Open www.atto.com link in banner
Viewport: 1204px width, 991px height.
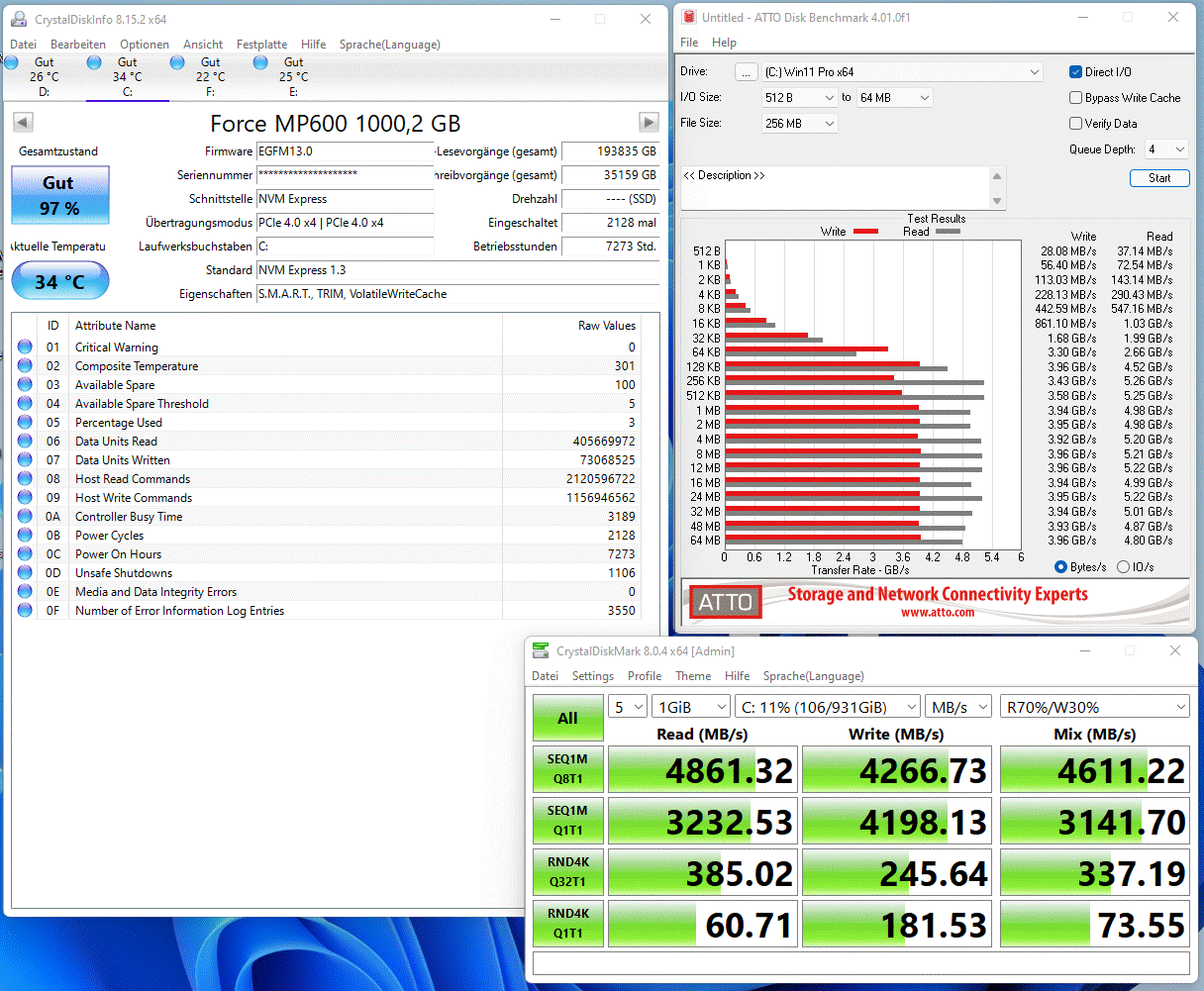pyautogui.click(x=937, y=613)
